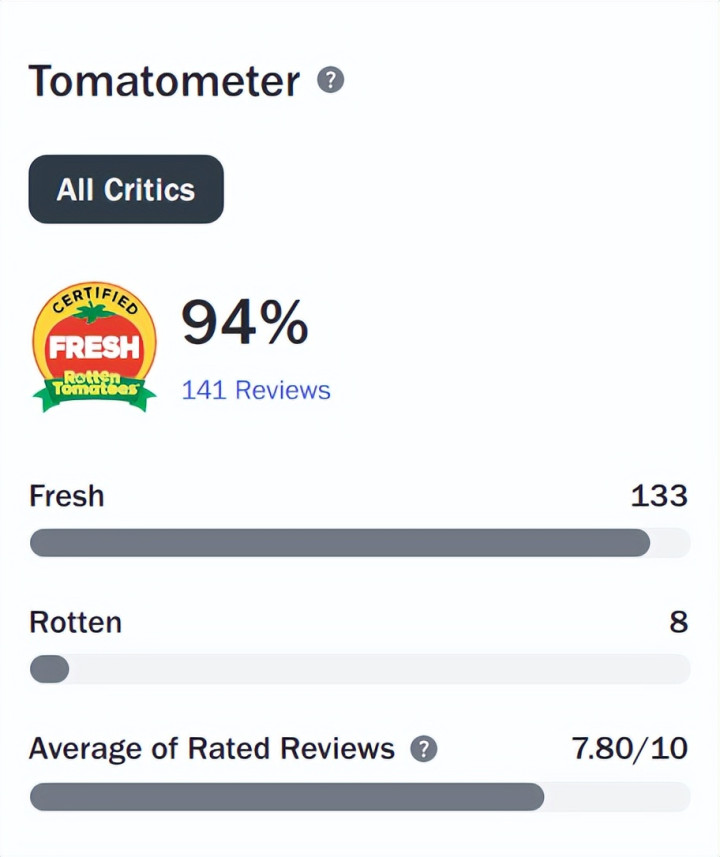Screen dimensions: 720x857
Task: Click the Fresh reviews progress bar
Action: 360,543
